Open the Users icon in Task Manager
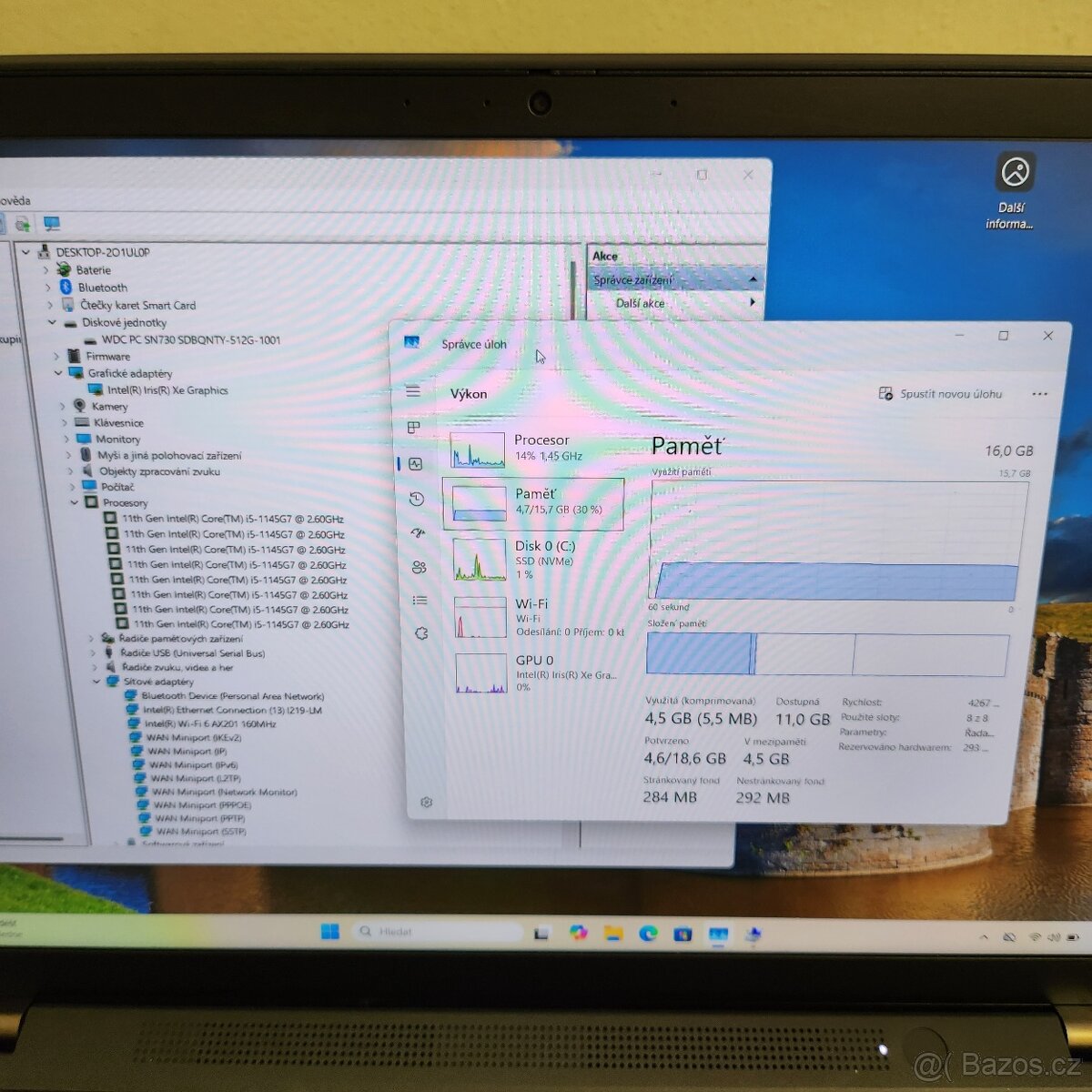Image resolution: width=1092 pixels, height=1092 pixels. [419, 567]
